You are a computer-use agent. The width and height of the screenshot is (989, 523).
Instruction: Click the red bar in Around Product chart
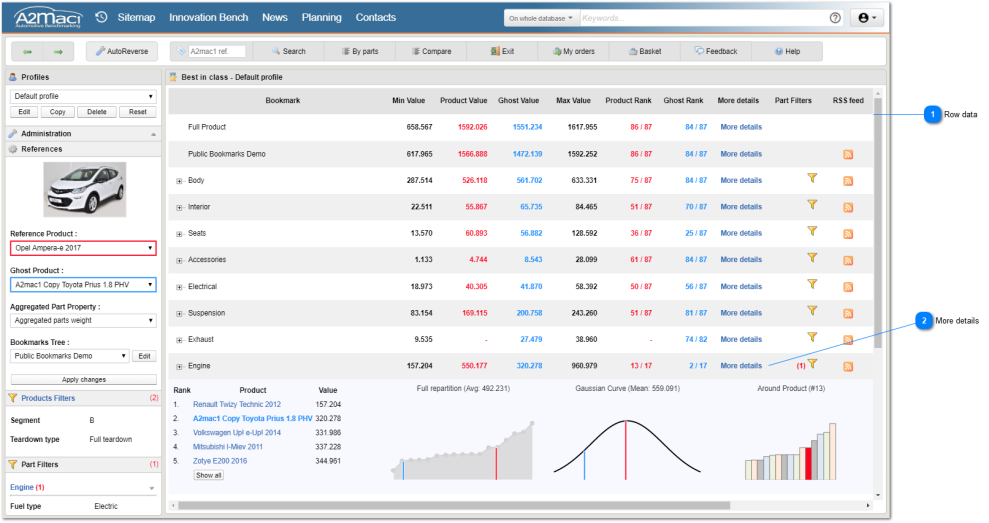809,464
